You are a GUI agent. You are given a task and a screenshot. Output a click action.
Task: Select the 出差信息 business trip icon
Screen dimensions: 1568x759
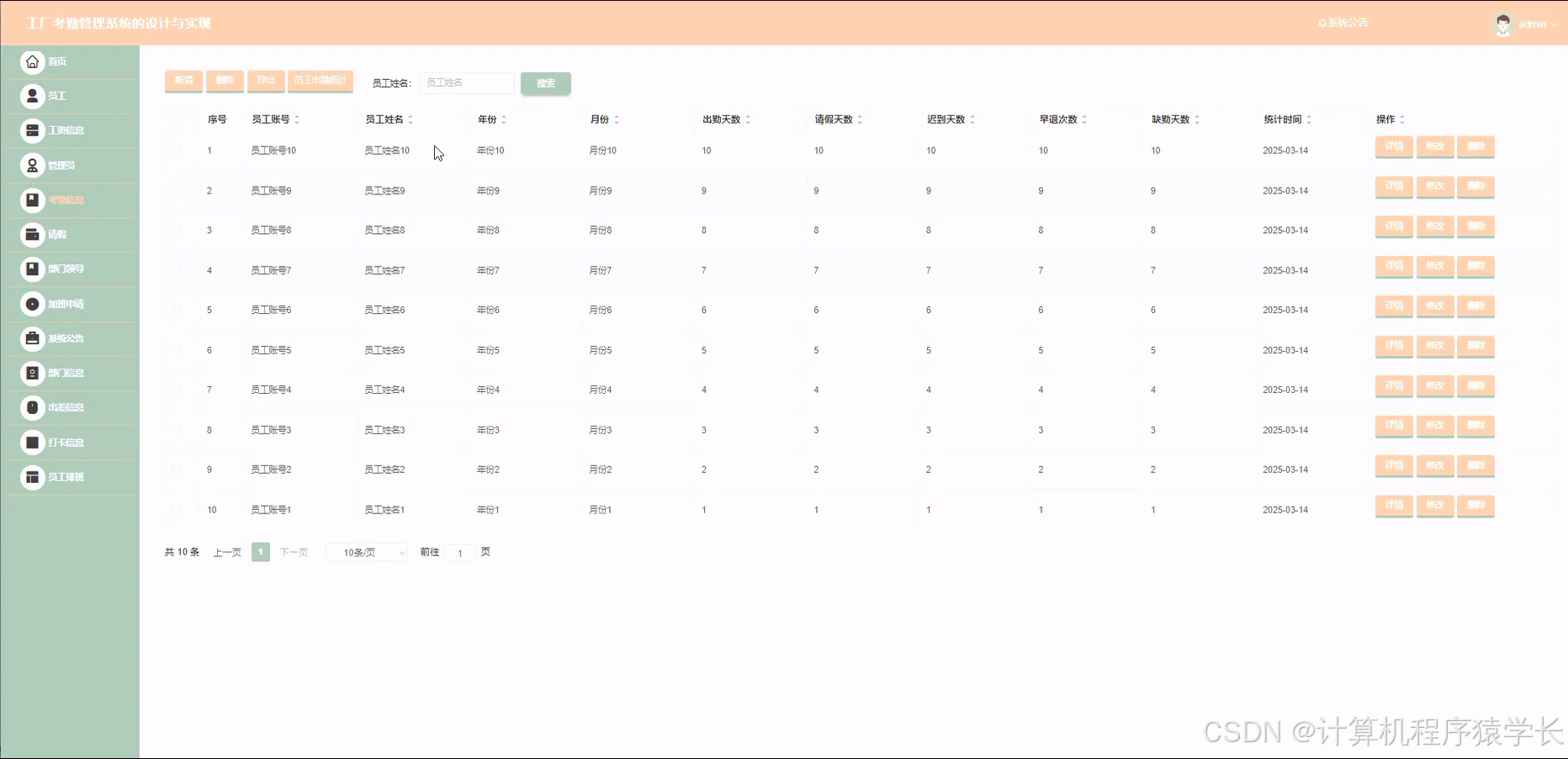click(x=32, y=407)
